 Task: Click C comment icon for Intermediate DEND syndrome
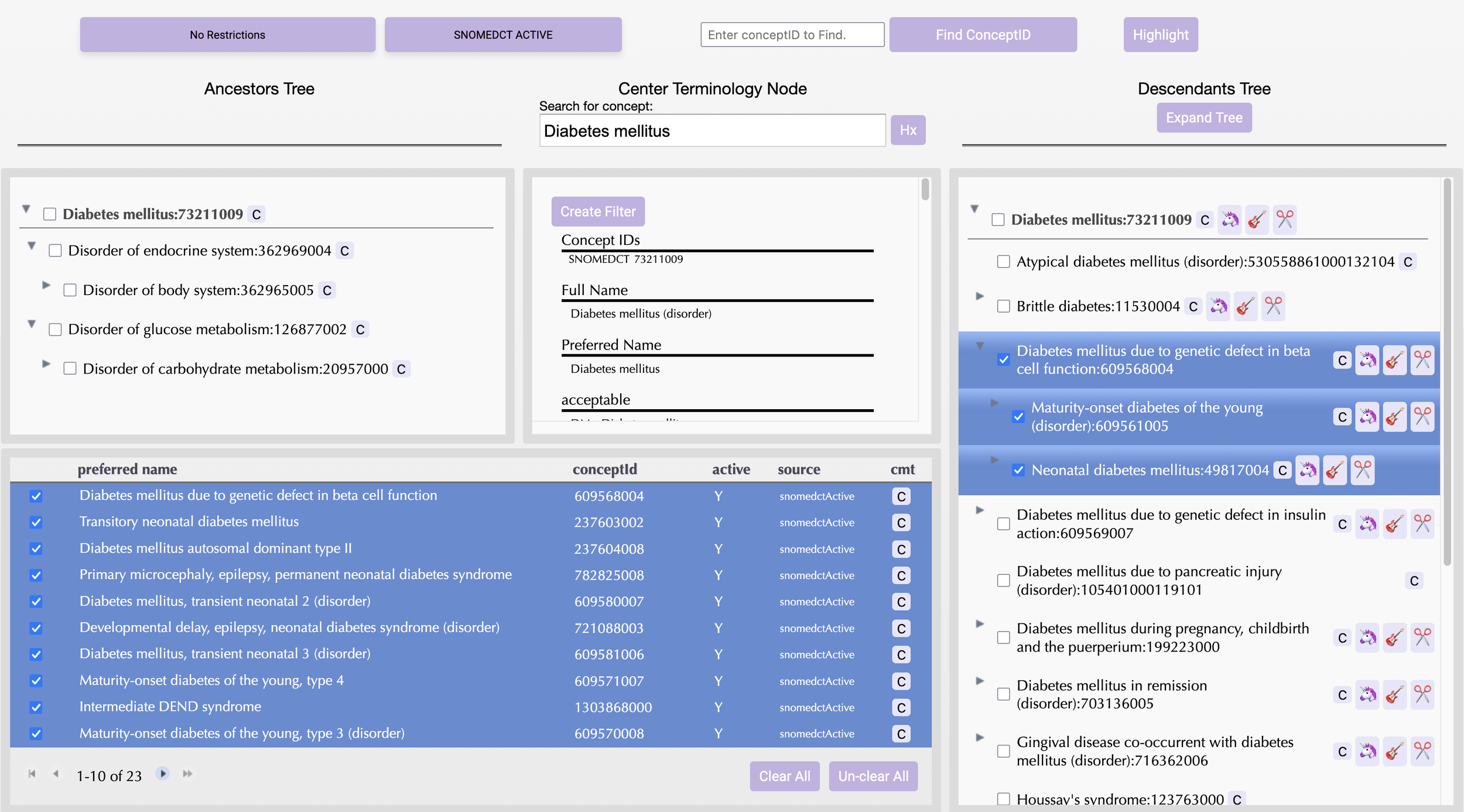[x=901, y=708]
